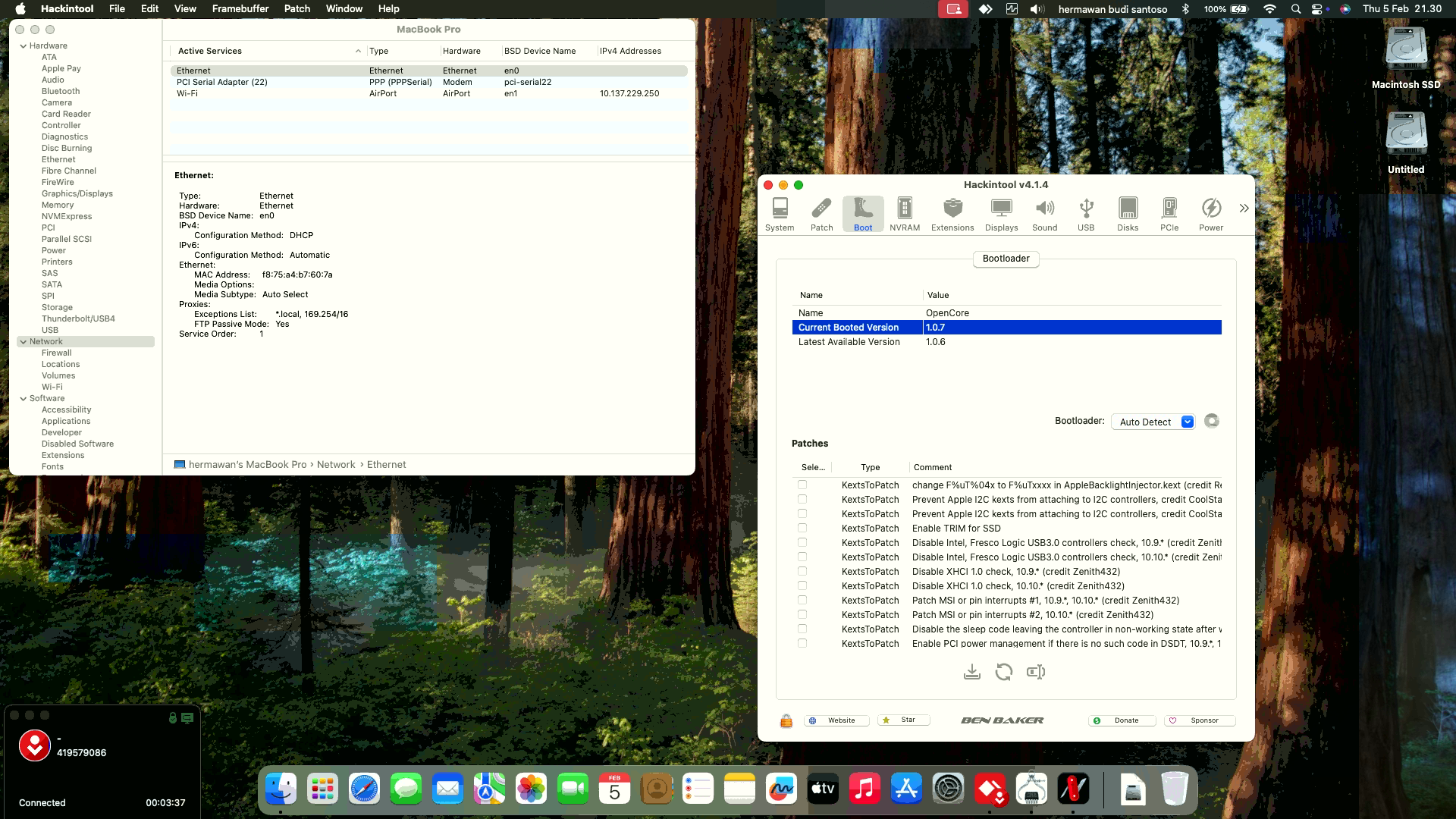
Task: Collapse the Software section in sidebar
Action: pos(24,399)
